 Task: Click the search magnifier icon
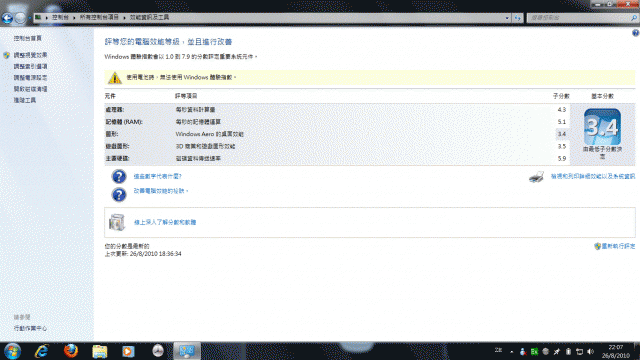point(634,18)
